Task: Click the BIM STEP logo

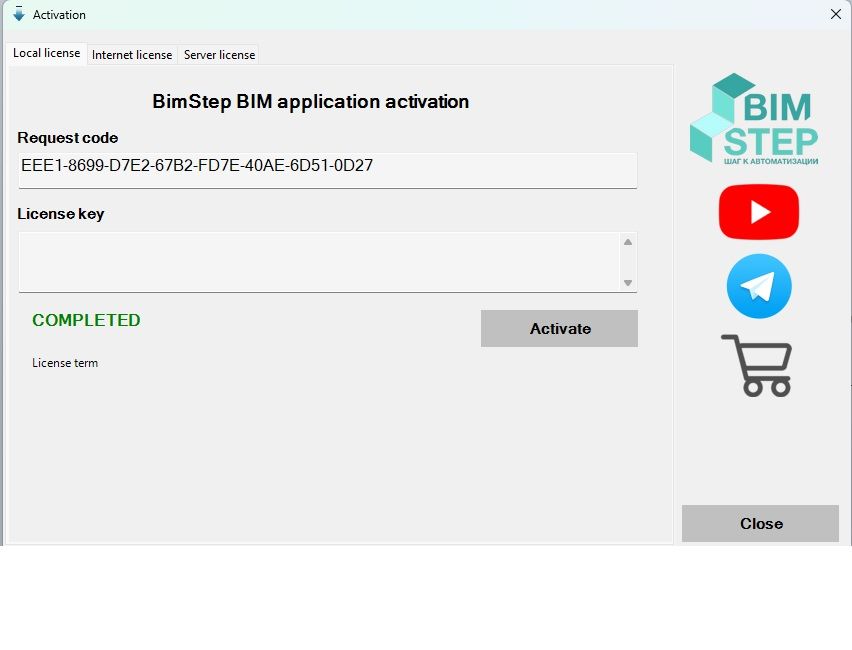Action: (754, 119)
